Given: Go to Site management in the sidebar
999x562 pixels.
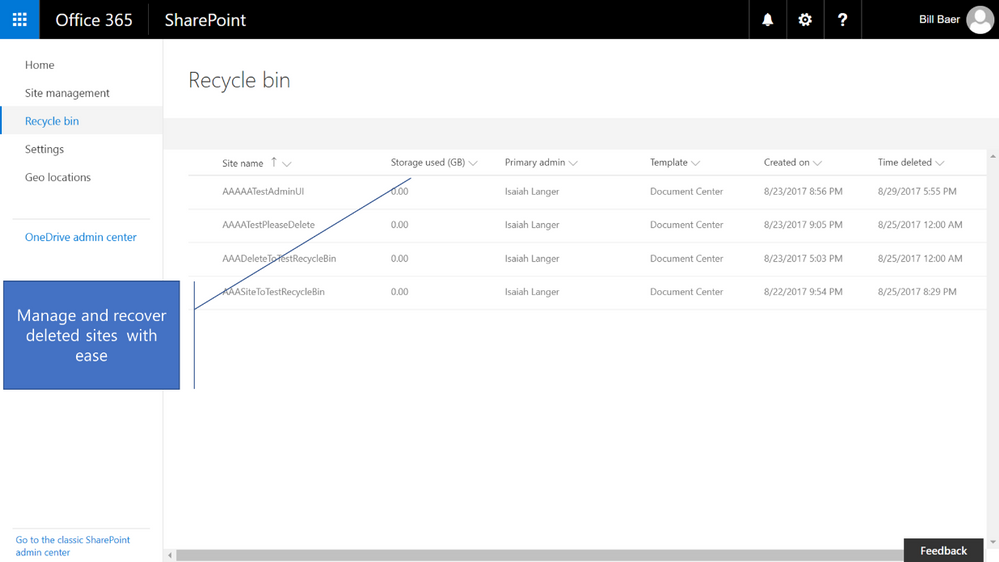Looking at the screenshot, I should coord(67,93).
